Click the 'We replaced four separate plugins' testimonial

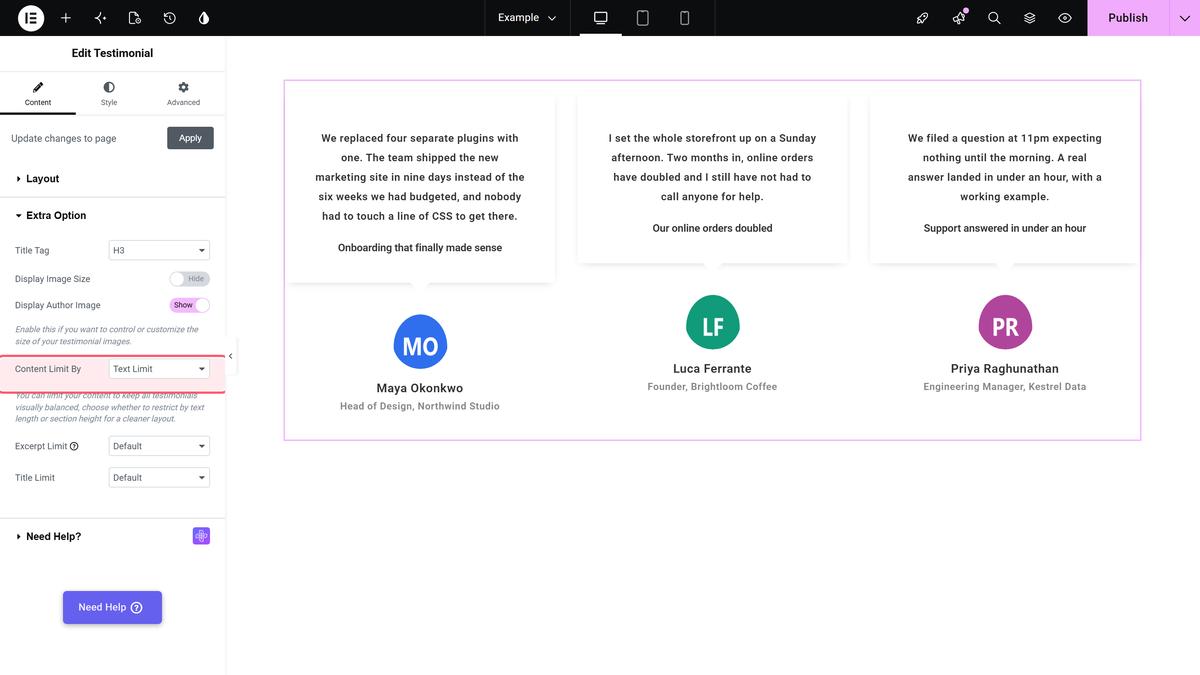[x=420, y=177]
